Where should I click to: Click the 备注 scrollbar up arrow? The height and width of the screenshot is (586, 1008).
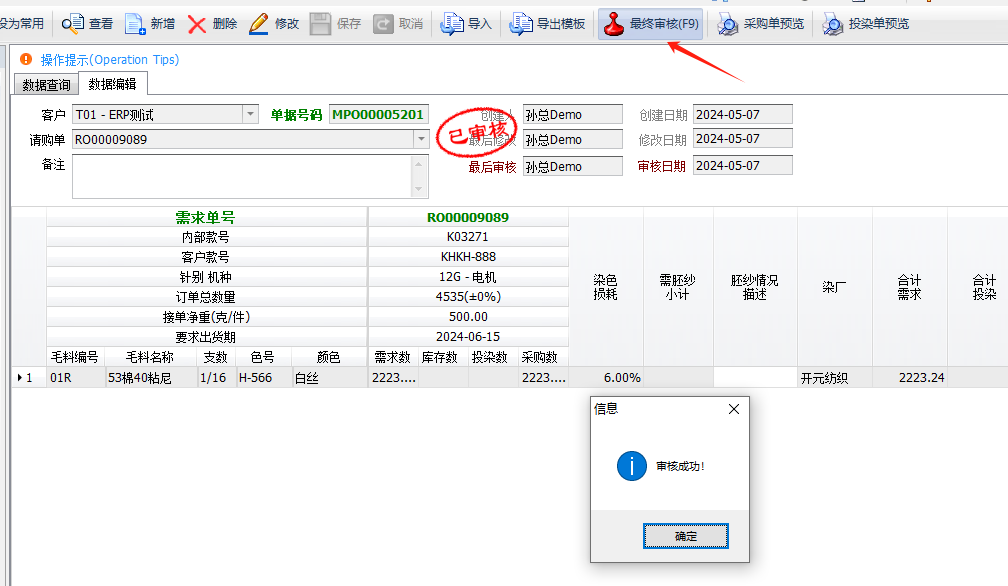(419, 164)
